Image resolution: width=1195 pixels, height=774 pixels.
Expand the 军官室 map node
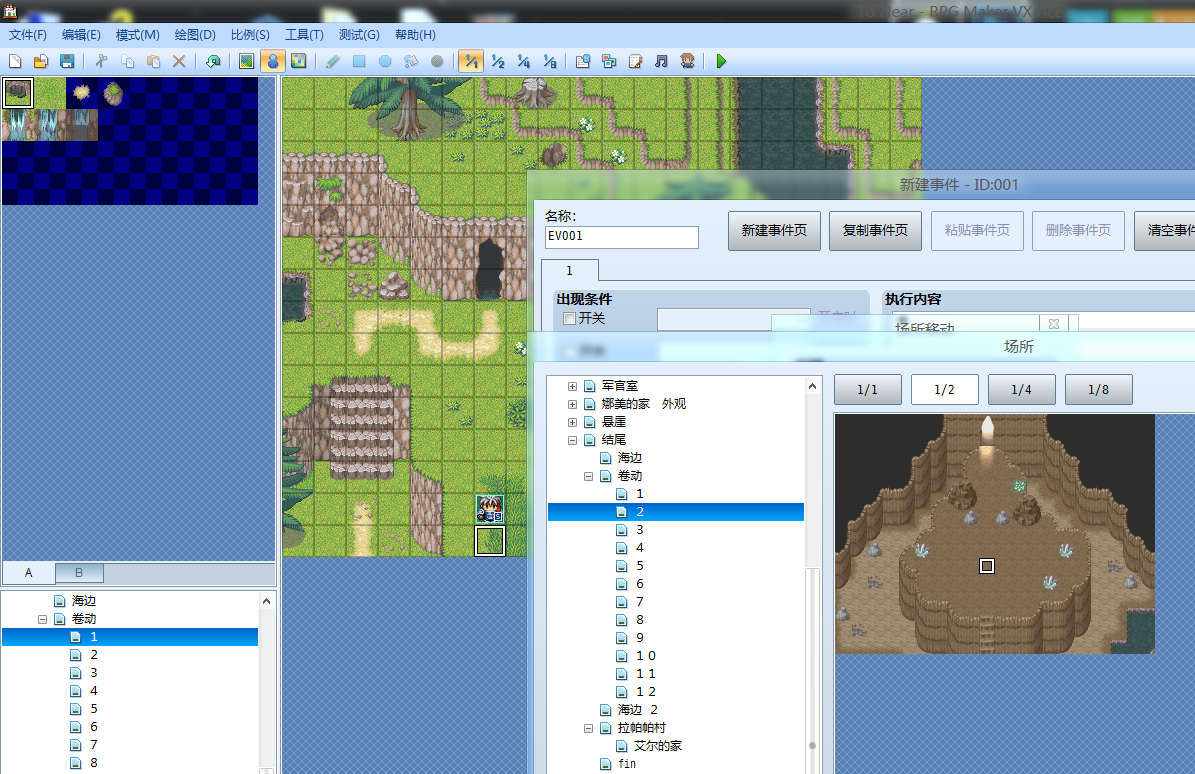coord(572,386)
